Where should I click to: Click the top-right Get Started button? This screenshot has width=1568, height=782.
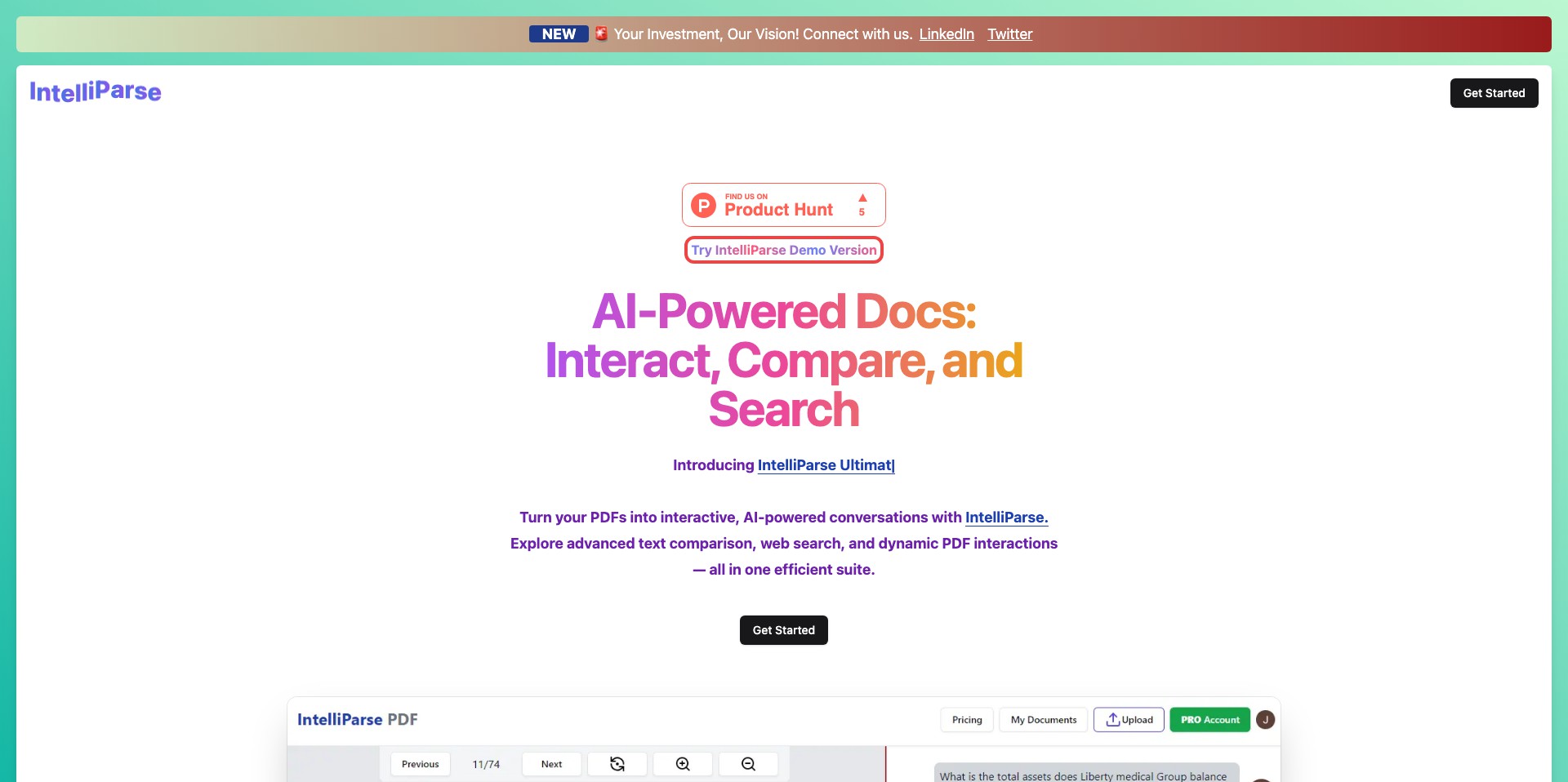click(1494, 93)
